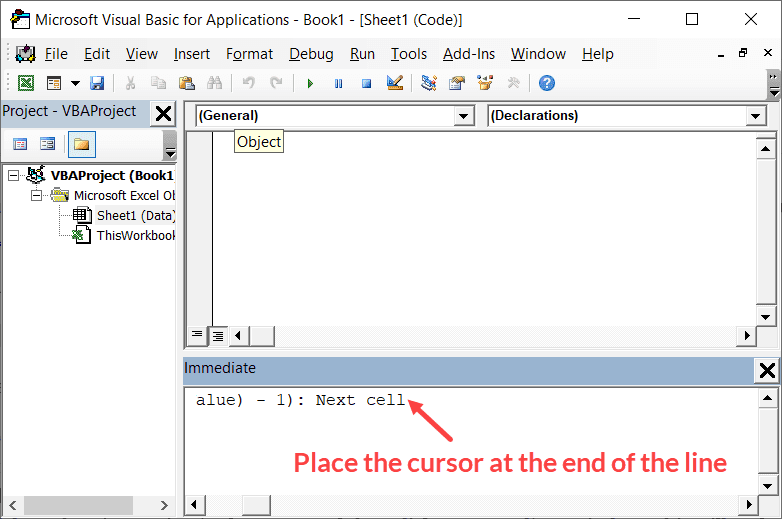This screenshot has height=519, width=782.
Task: Open the Add-Ins menu
Action: point(469,54)
